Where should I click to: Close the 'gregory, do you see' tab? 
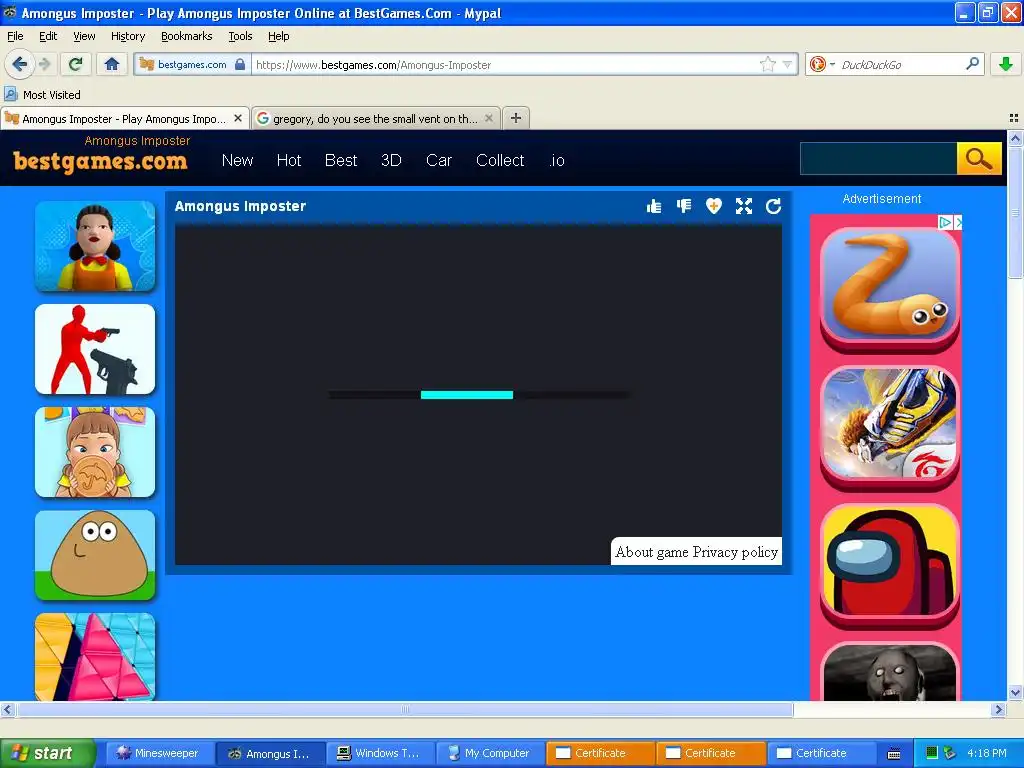[x=488, y=118]
